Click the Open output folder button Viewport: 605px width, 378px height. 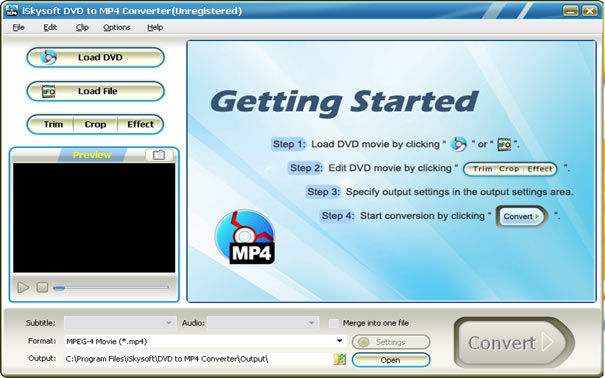pos(391,360)
